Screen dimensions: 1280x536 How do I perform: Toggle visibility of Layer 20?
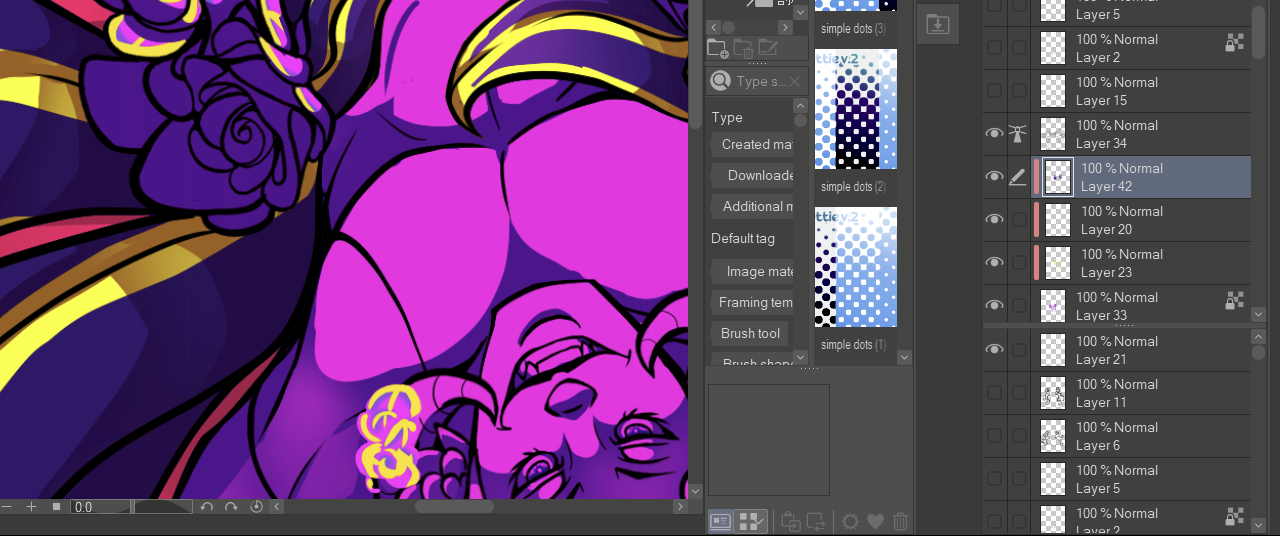(994, 219)
